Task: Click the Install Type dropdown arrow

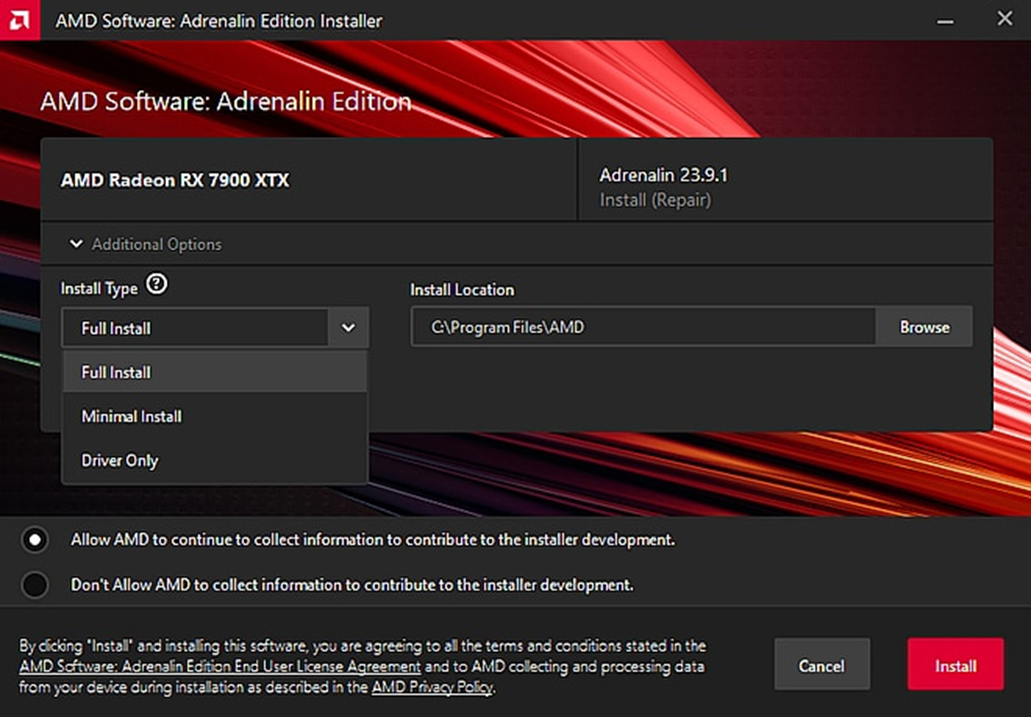Action: coord(348,328)
